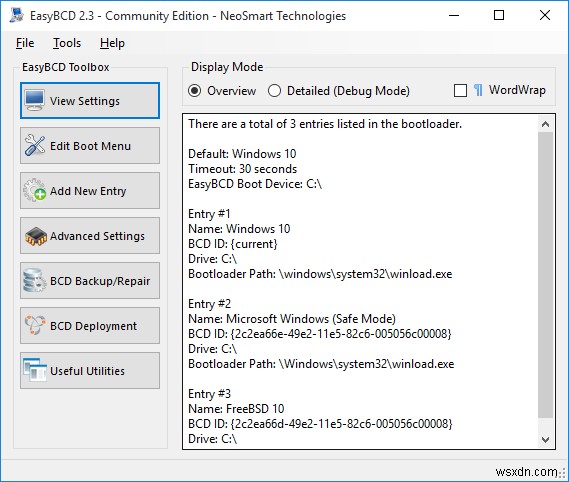
Task: Click the Add New Entry gear icon
Action: tap(35, 190)
